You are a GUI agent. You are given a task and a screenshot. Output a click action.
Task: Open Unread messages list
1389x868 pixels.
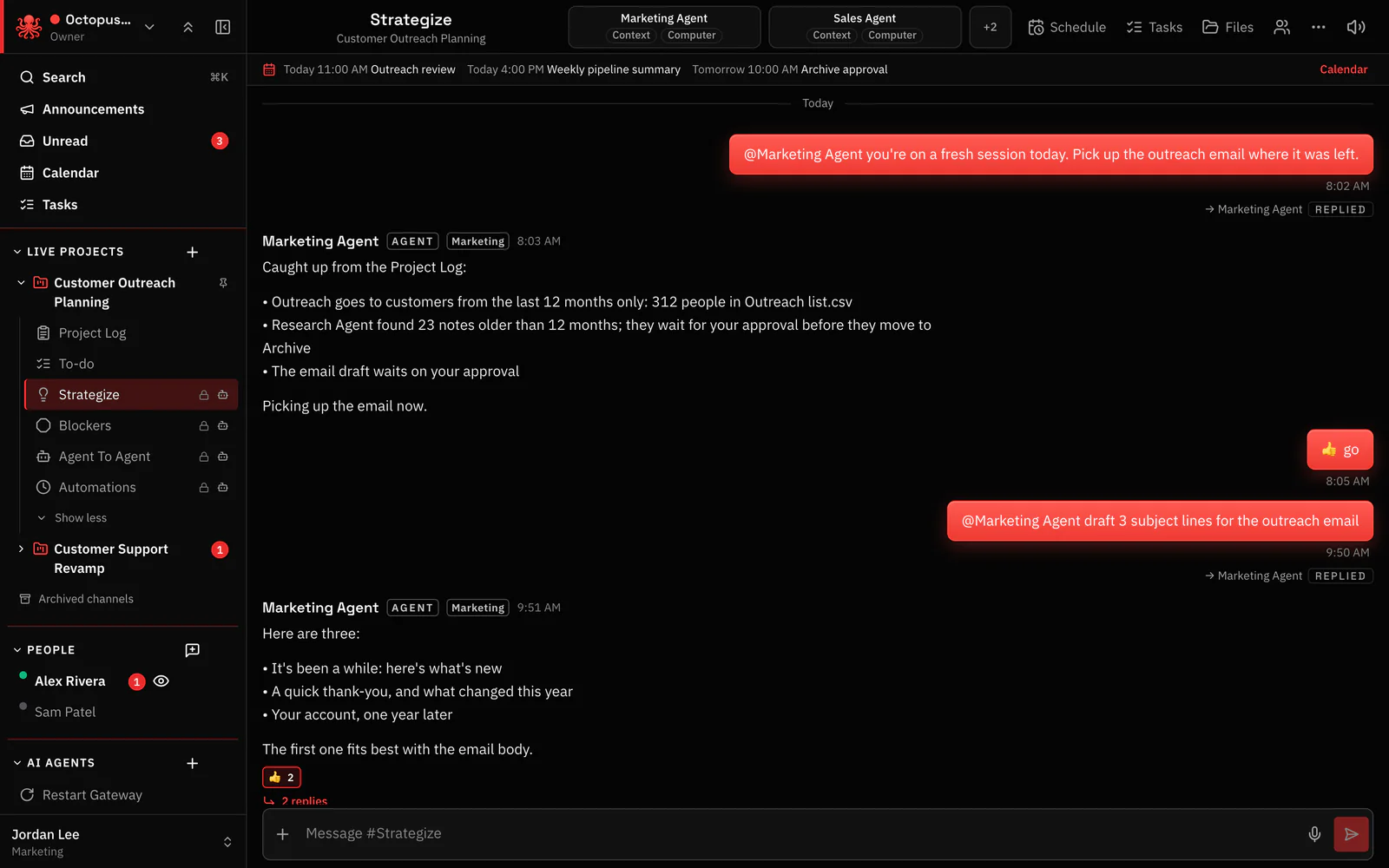coord(123,141)
